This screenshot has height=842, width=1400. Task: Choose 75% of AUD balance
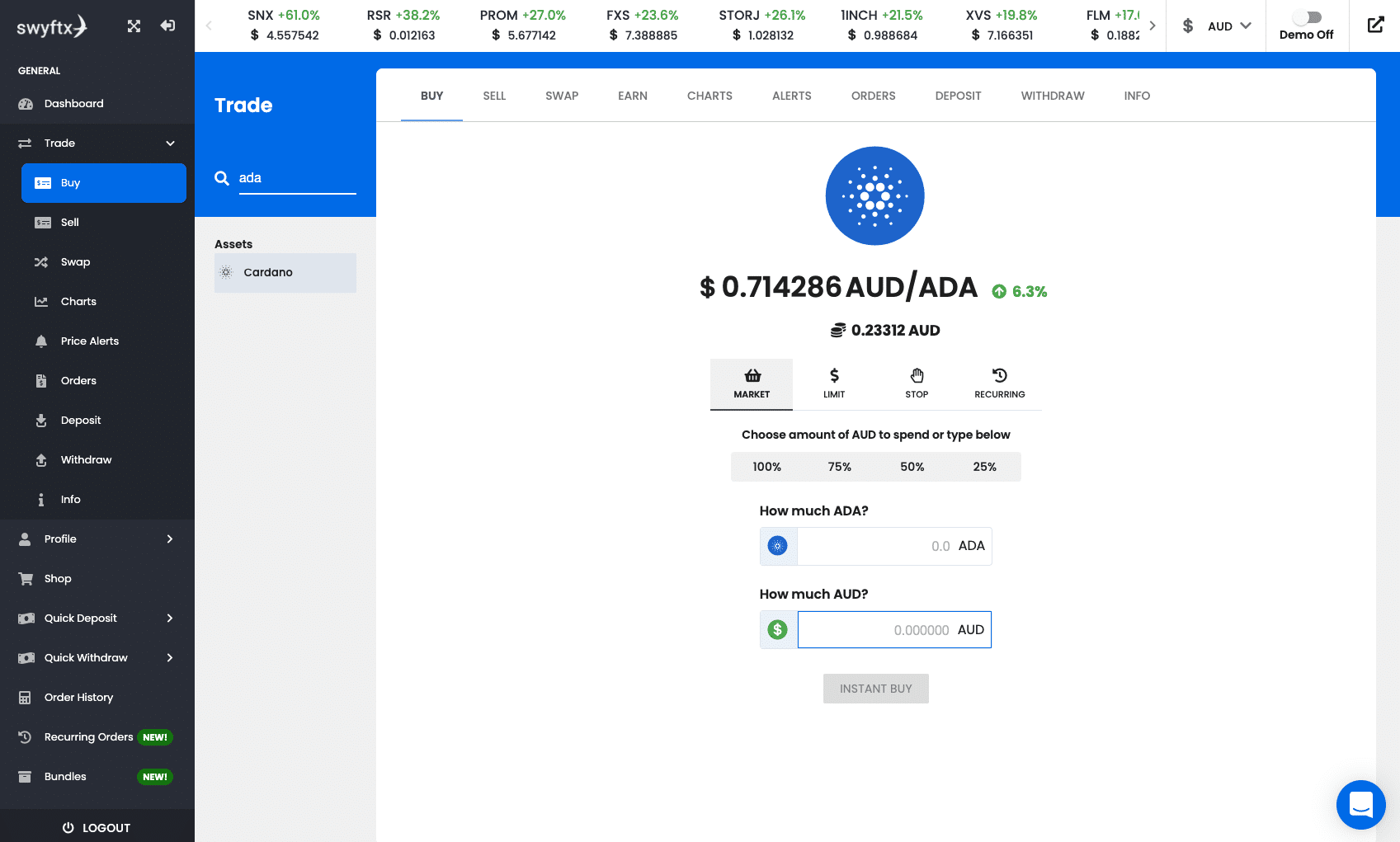[840, 467]
